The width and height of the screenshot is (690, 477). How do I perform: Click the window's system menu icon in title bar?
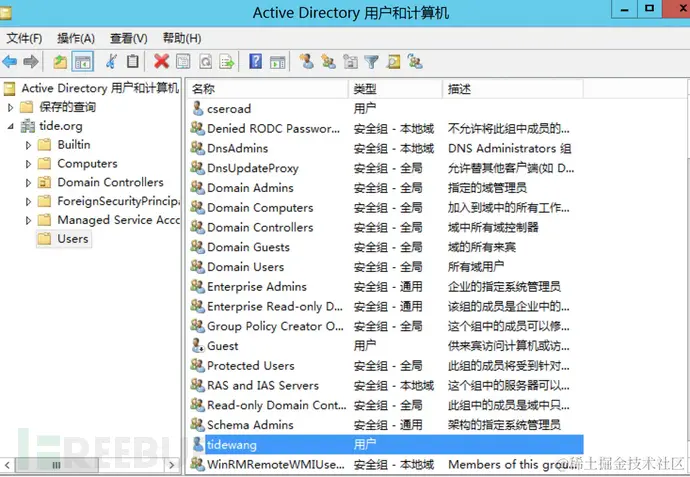coord(5,13)
